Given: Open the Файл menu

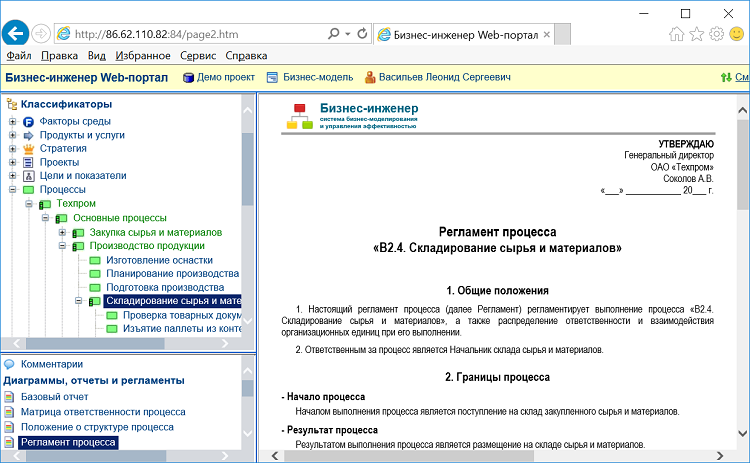Looking at the screenshot, I should tap(19, 56).
